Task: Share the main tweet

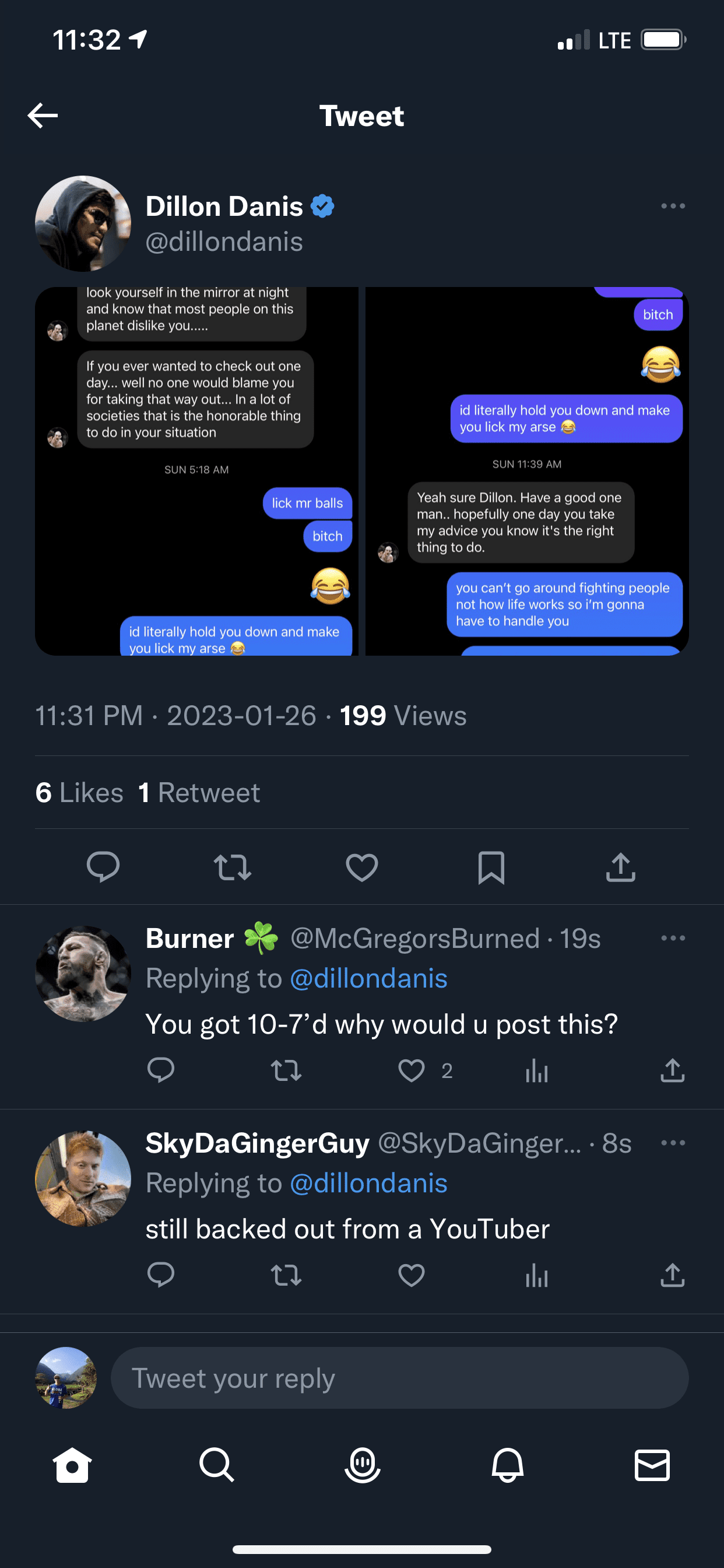Action: click(x=621, y=867)
